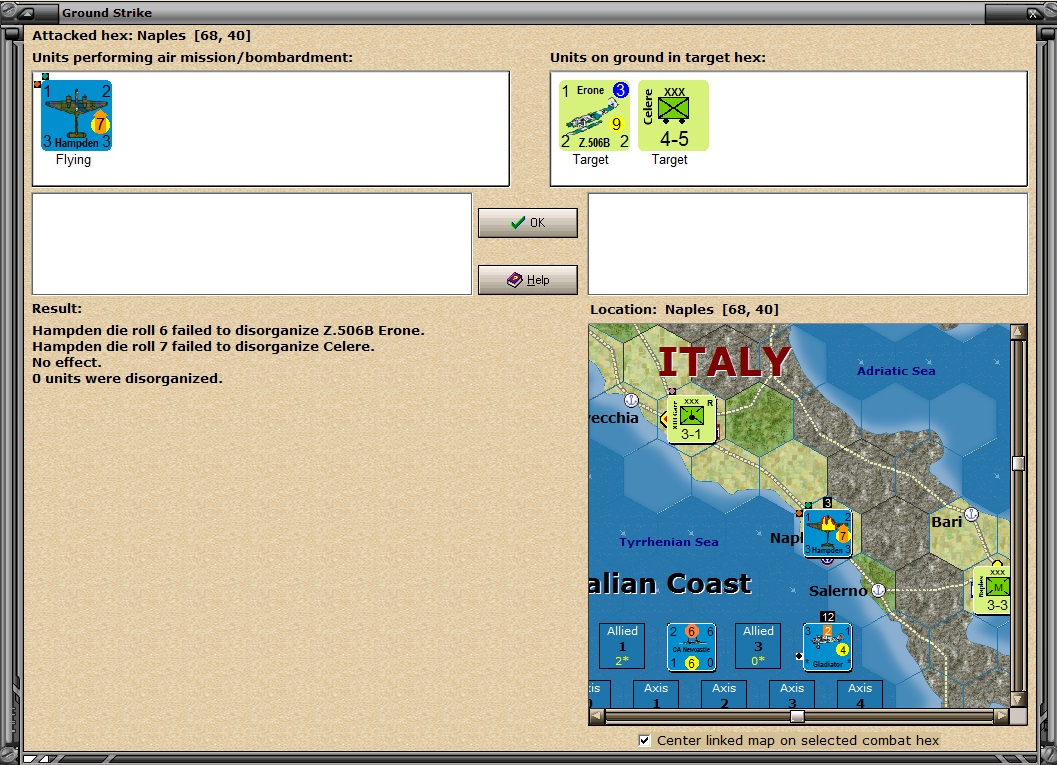This screenshot has width=1057, height=765.
Task: Click the ITALY label on the map
Action: pyautogui.click(x=724, y=361)
